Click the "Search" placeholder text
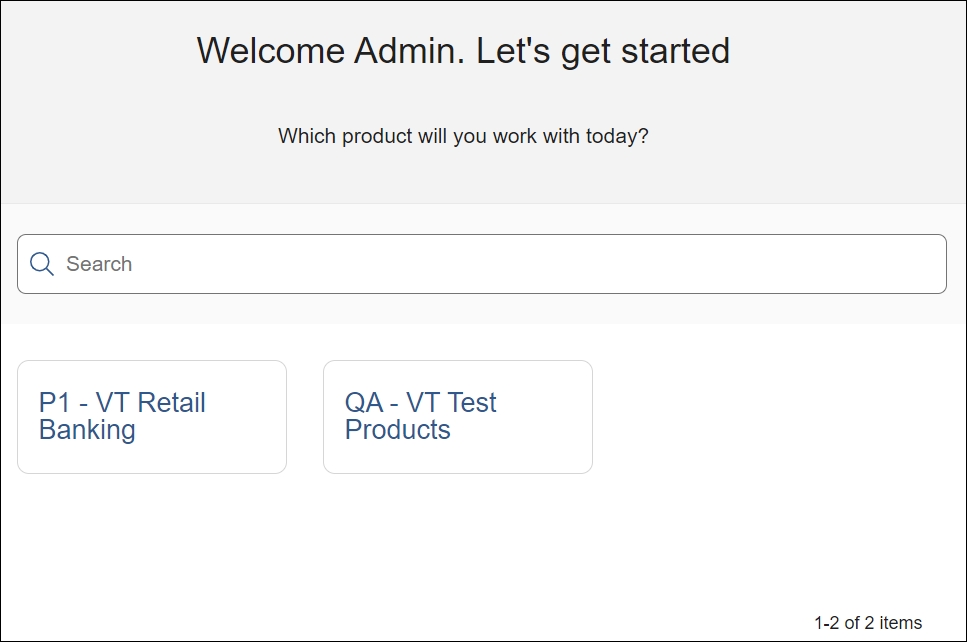Viewport: 967px width, 642px height. click(99, 264)
